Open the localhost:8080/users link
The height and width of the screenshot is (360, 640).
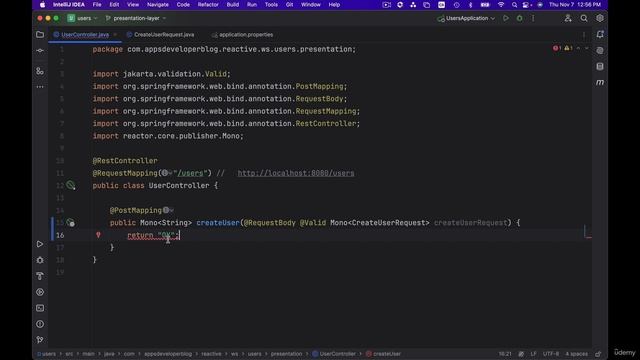pyautogui.click(x=296, y=173)
